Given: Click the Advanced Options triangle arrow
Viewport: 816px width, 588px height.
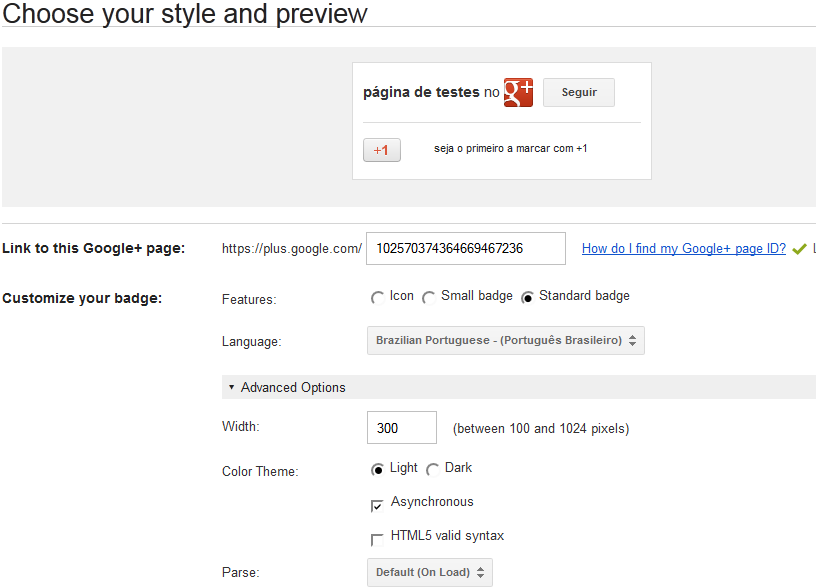Looking at the screenshot, I should point(231,387).
